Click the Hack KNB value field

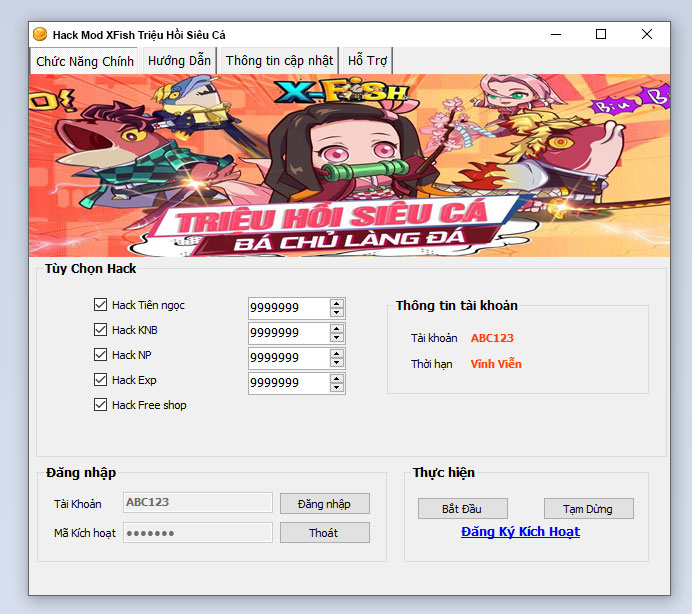[x=289, y=333]
